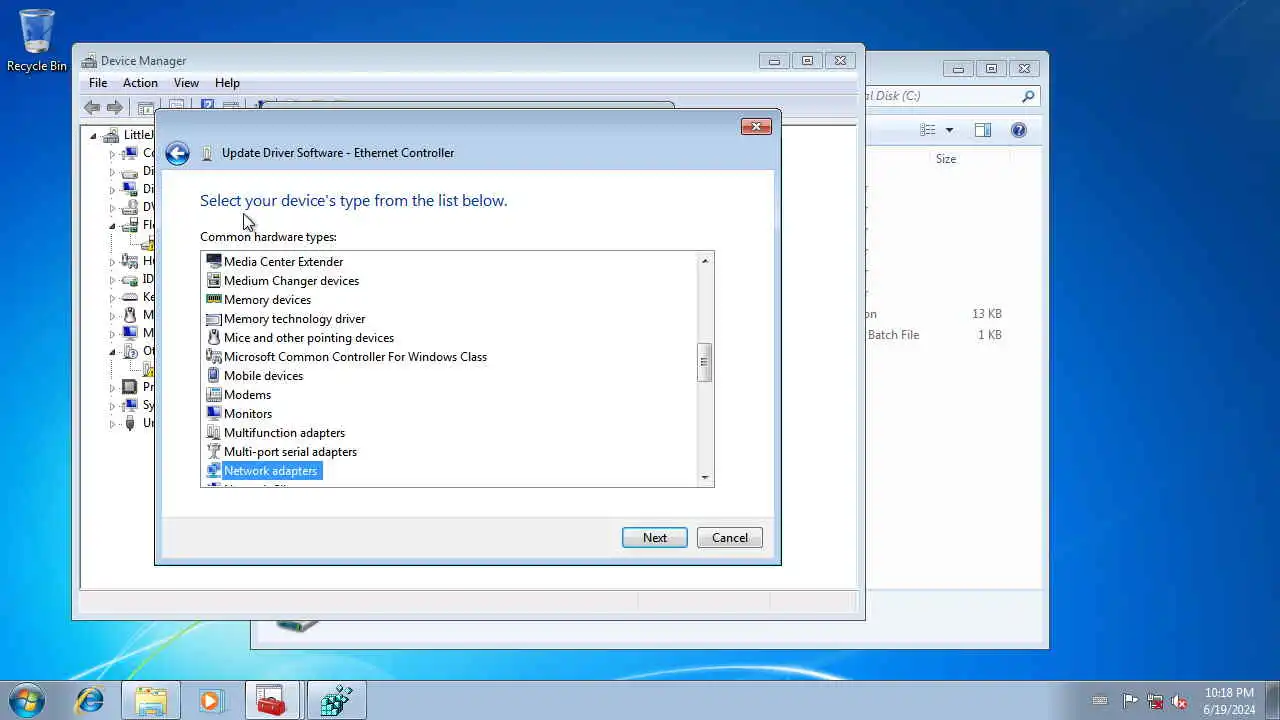Toggle the preview pane in Explorer window
The image size is (1280, 720).
tap(982, 130)
